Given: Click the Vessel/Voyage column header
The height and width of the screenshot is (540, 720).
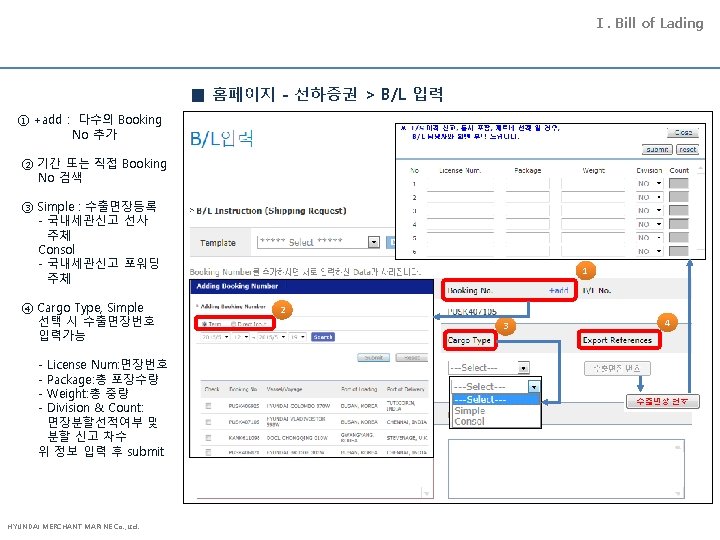Looking at the screenshot, I should (284, 389).
